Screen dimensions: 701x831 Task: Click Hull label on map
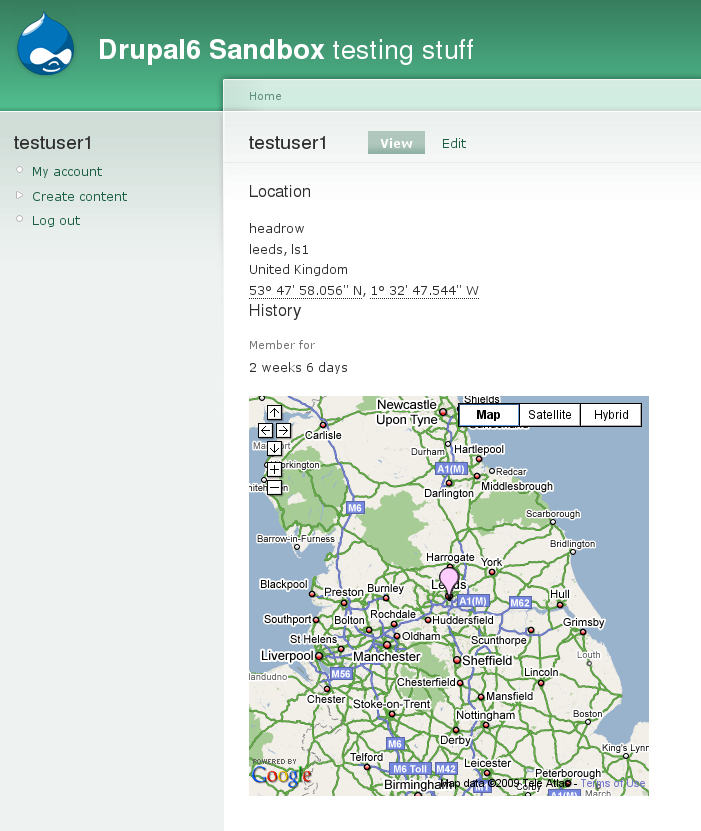(x=560, y=594)
